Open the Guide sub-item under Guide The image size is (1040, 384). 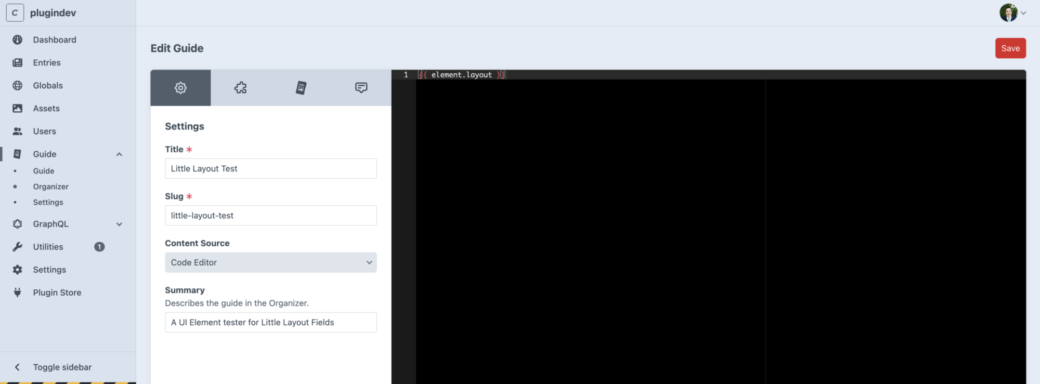(44, 171)
